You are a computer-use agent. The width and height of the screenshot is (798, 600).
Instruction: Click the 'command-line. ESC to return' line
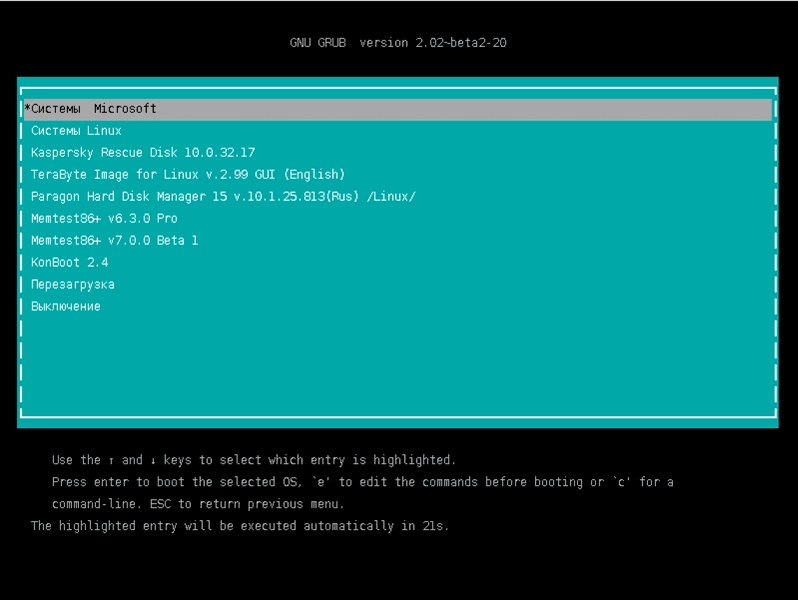click(198, 504)
